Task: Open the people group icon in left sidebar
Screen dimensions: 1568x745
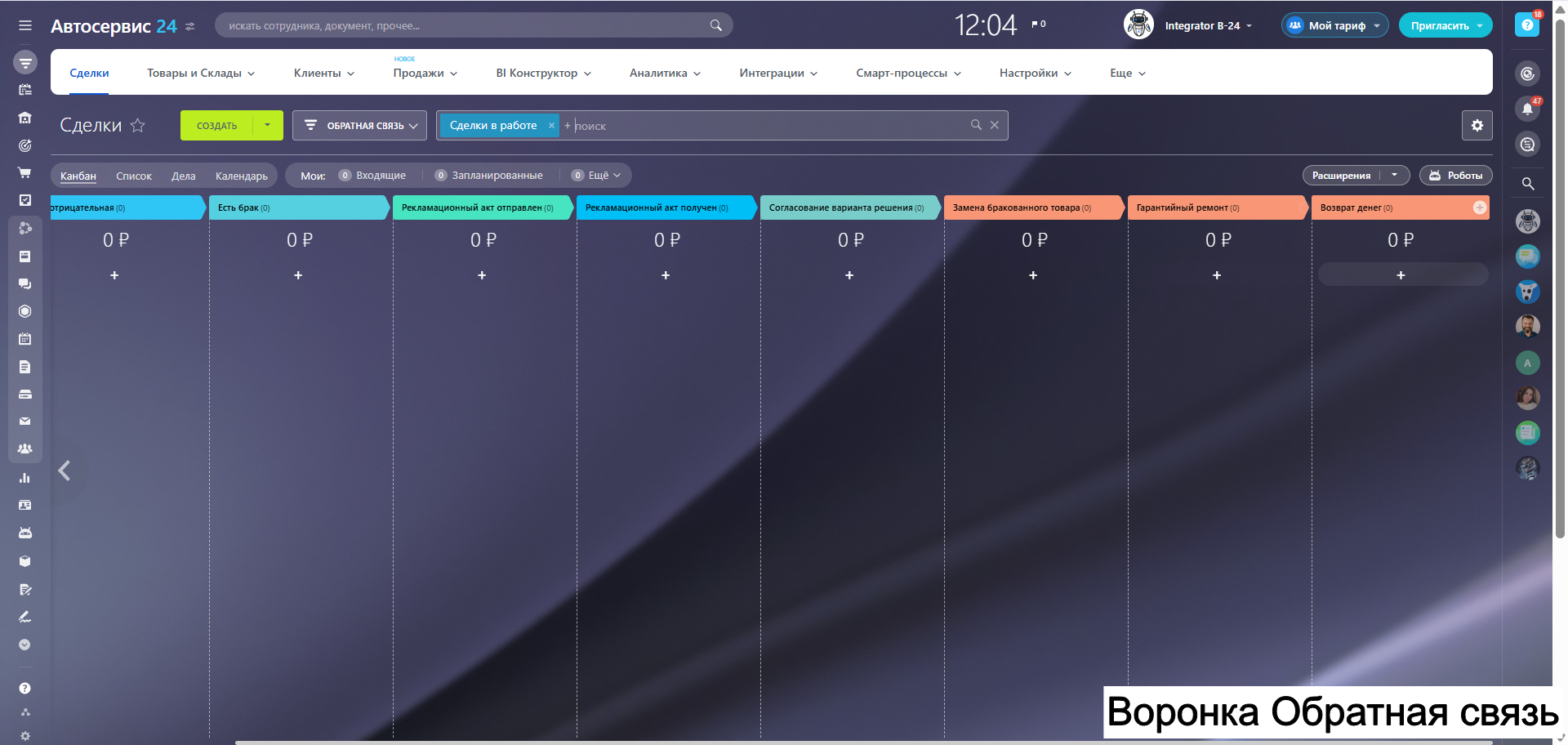Action: (x=25, y=448)
